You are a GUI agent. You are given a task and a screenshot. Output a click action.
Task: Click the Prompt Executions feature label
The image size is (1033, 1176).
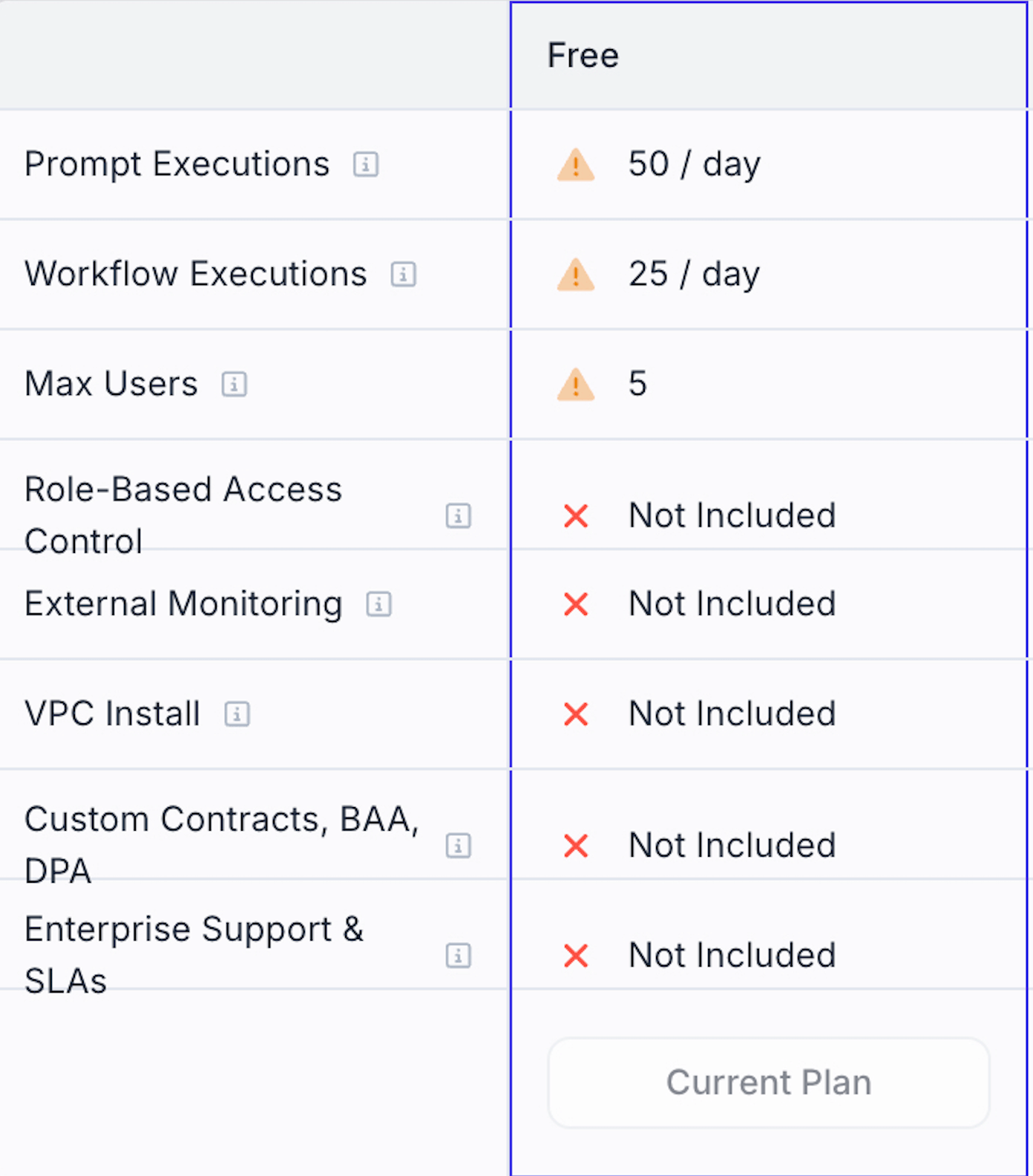point(177,164)
